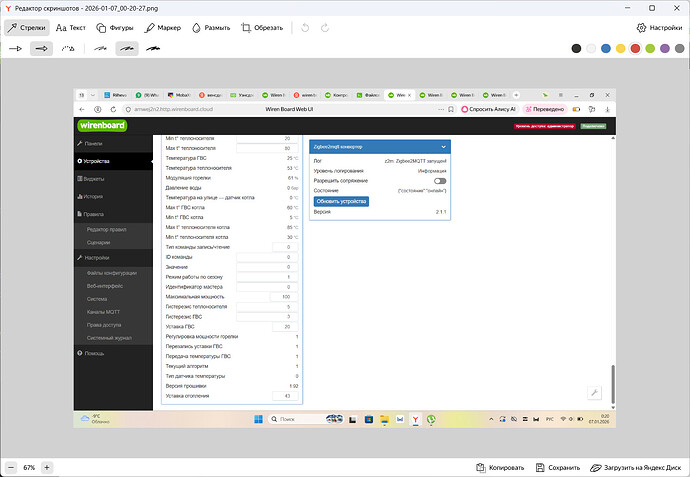This screenshot has width=690, height=477.
Task: Select the green color swatch
Action: tap(650, 48)
